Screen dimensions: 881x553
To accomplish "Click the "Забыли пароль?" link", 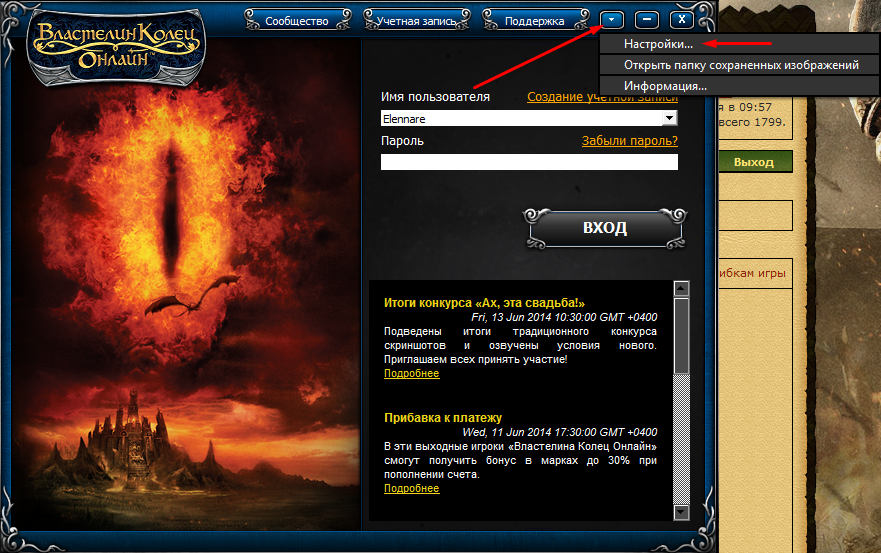I will coord(629,141).
